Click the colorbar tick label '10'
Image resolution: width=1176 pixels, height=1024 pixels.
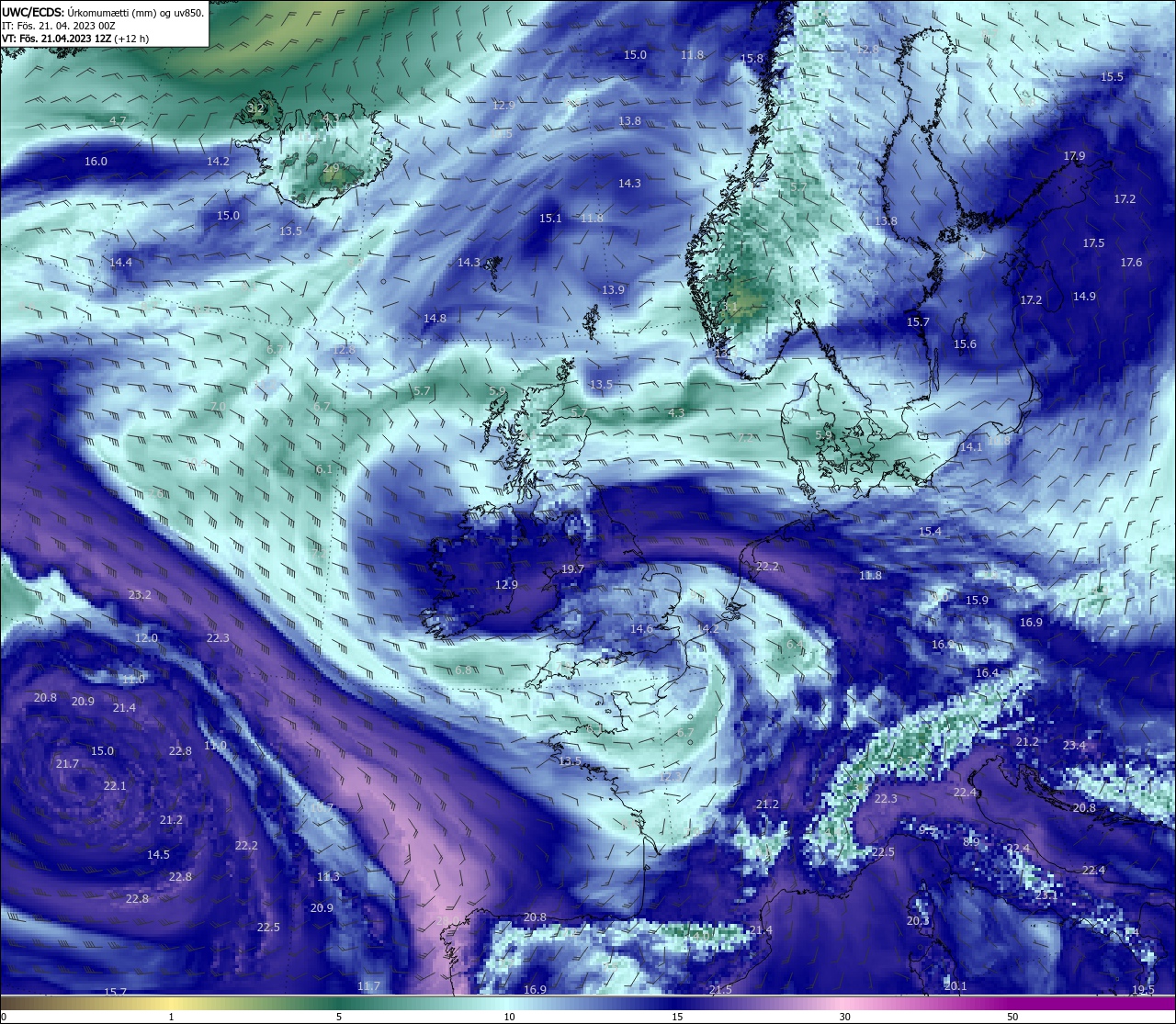click(x=509, y=1017)
